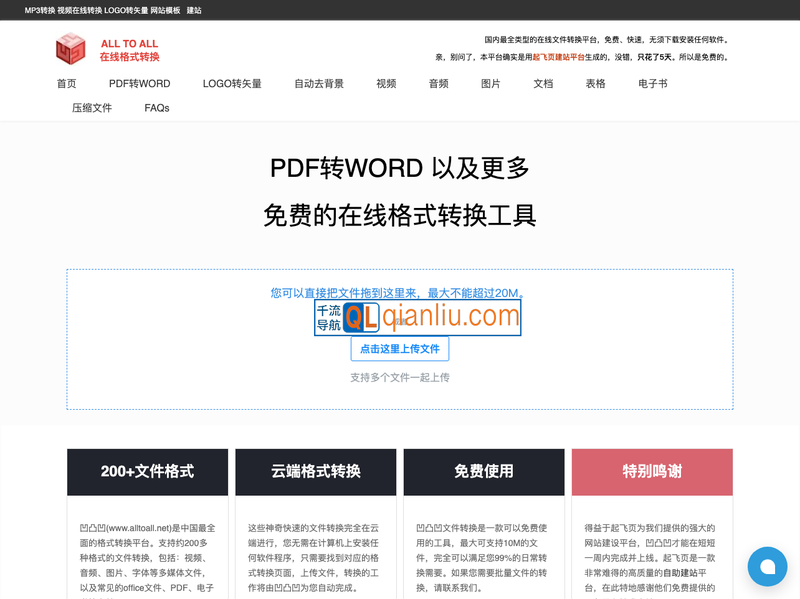Open 自动去背景 menu item

click(319, 84)
